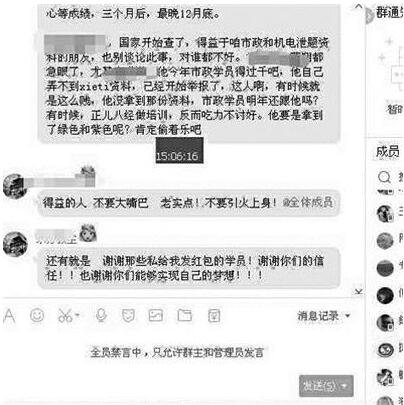
Task: Open first sender's avatar in chat
Action: click(x=15, y=186)
